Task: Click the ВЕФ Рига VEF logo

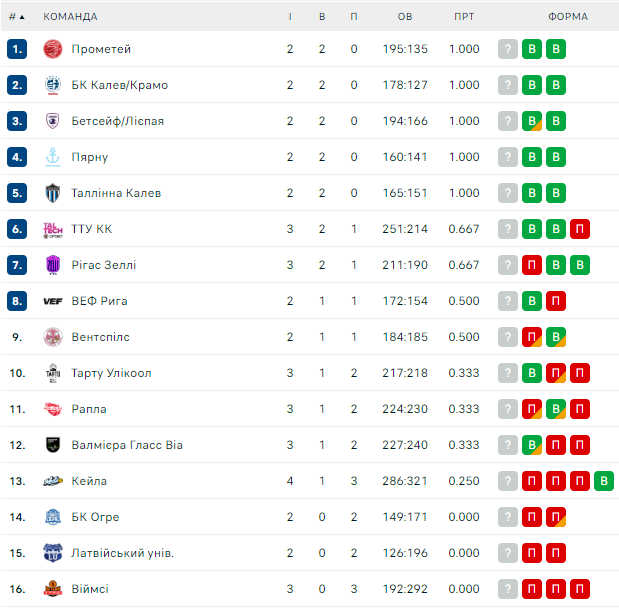Action: point(53,301)
